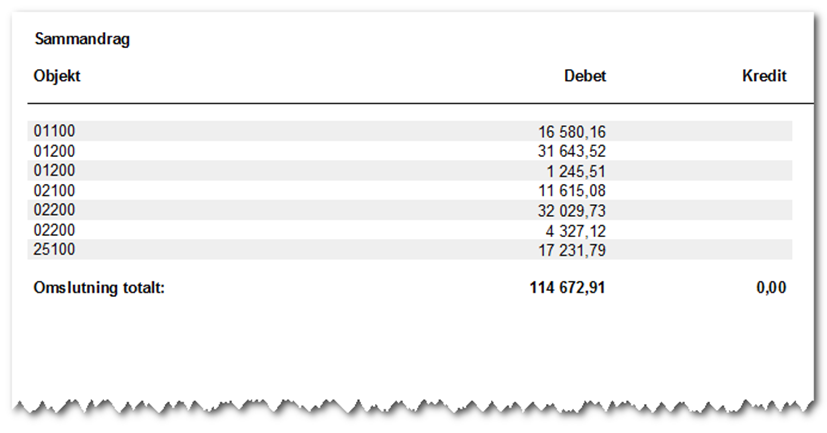The width and height of the screenshot is (827, 433).
Task: Select the Kredit column header
Action: pos(764,76)
